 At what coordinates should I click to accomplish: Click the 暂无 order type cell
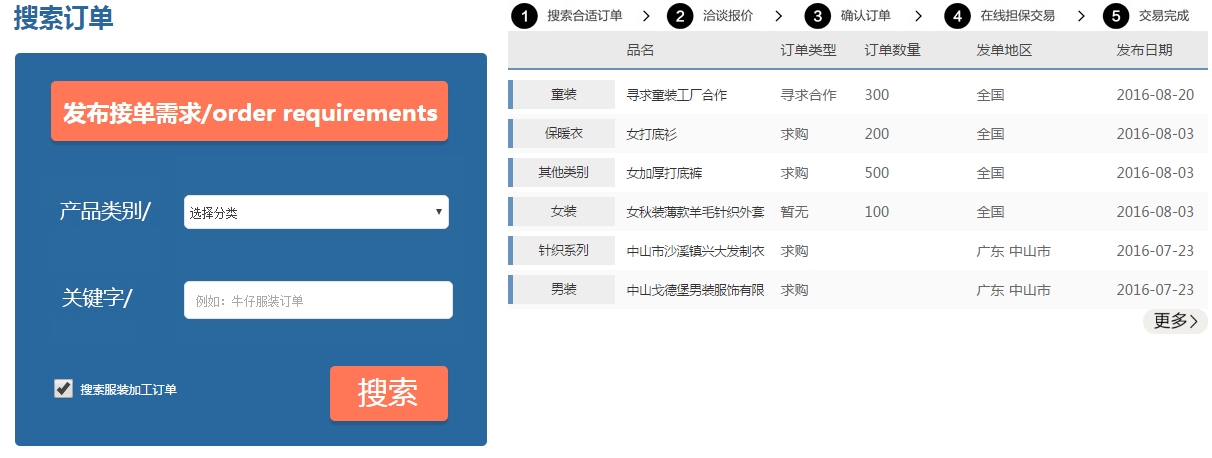(x=795, y=212)
